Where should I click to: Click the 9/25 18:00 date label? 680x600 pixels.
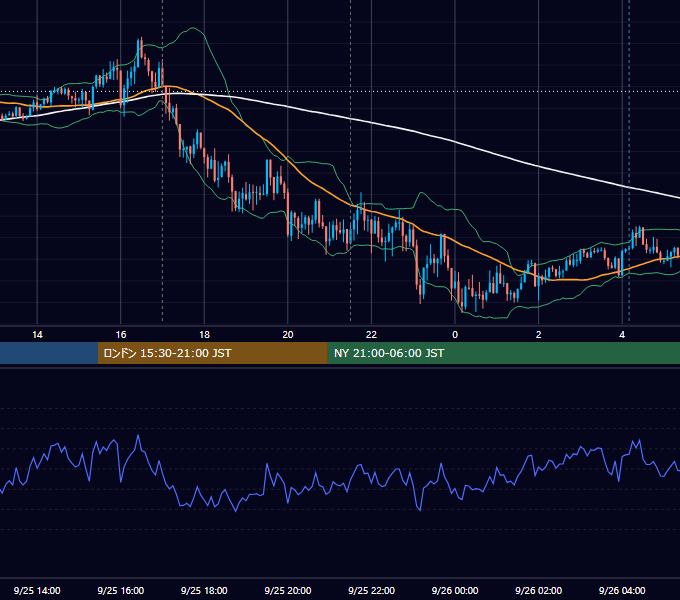tap(204, 590)
